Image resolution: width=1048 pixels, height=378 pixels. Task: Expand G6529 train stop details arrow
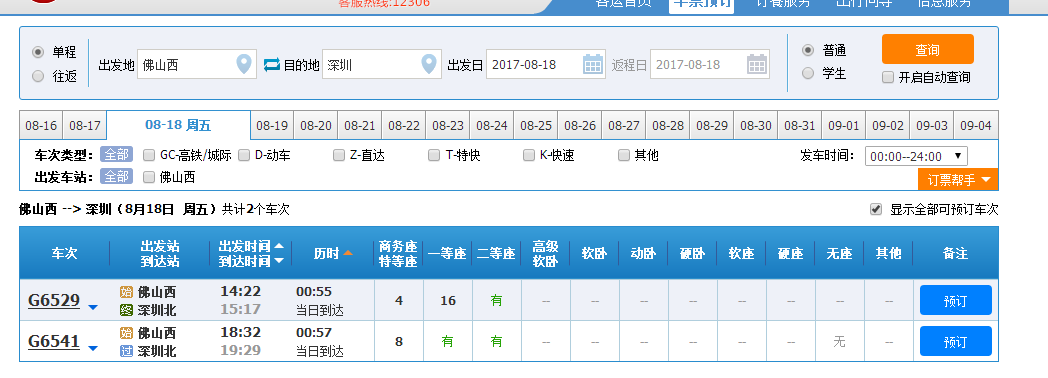click(93, 307)
